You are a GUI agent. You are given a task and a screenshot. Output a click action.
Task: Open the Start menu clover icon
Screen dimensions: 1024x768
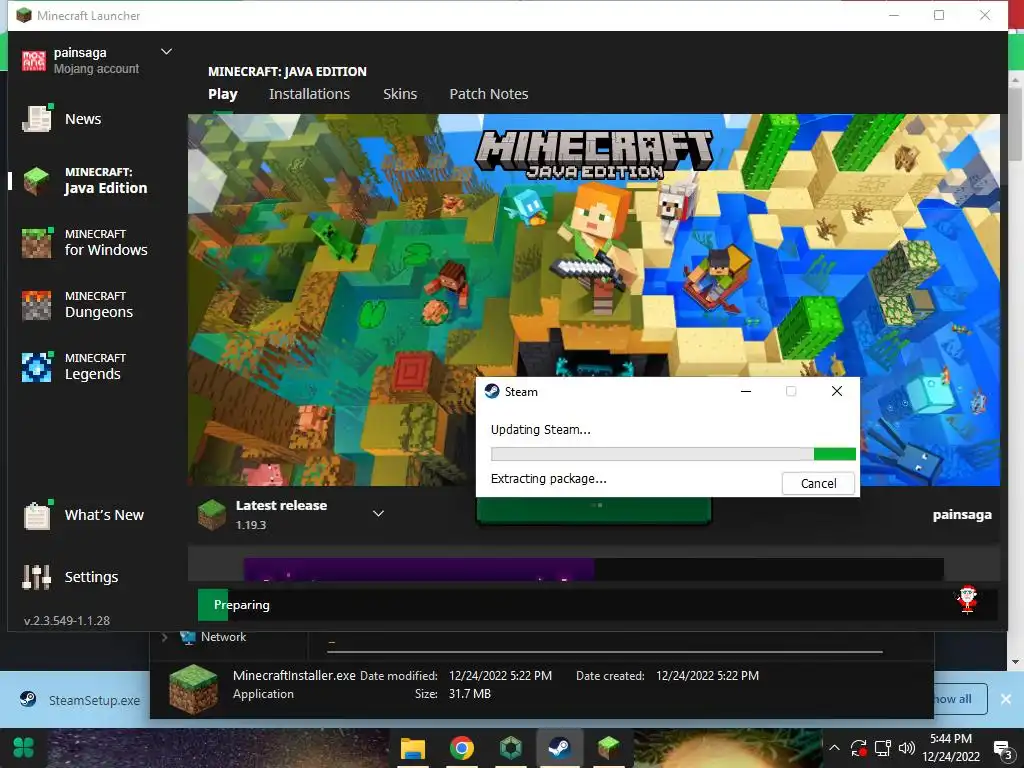[x=24, y=748]
